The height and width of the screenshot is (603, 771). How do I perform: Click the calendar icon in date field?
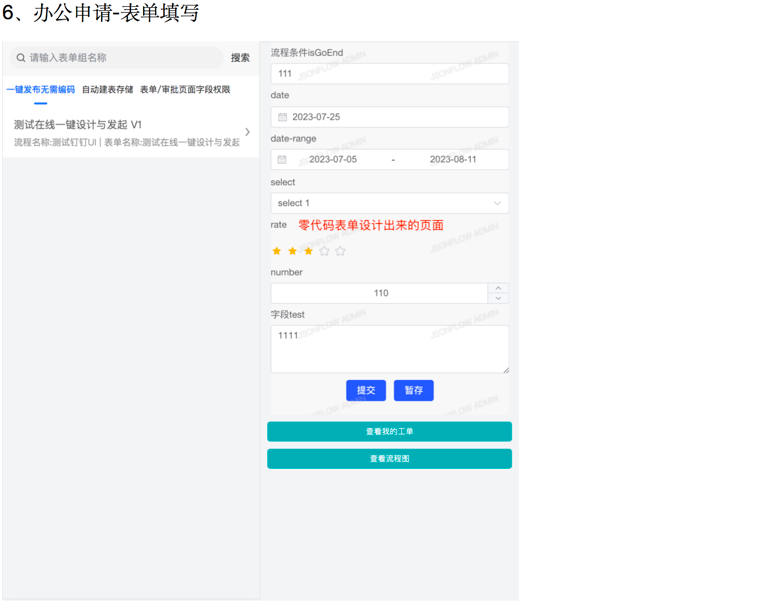point(282,117)
